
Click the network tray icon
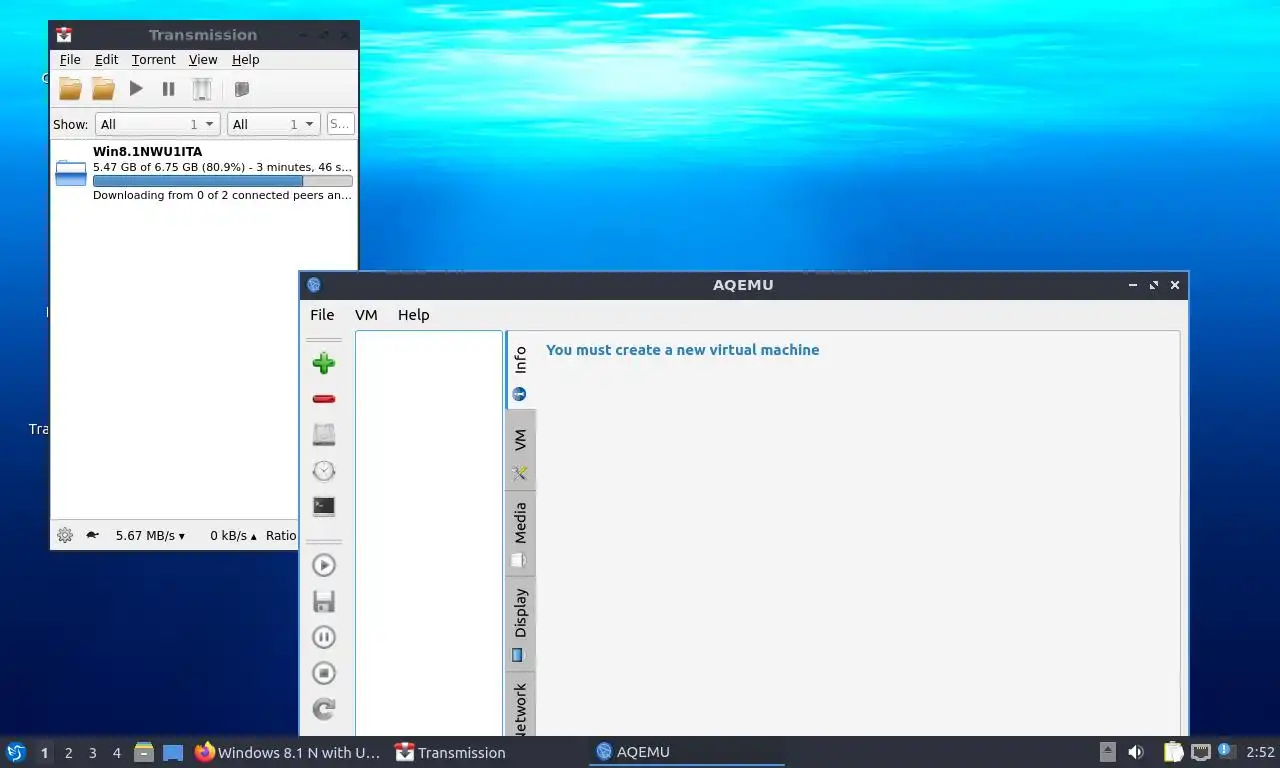point(1201,752)
